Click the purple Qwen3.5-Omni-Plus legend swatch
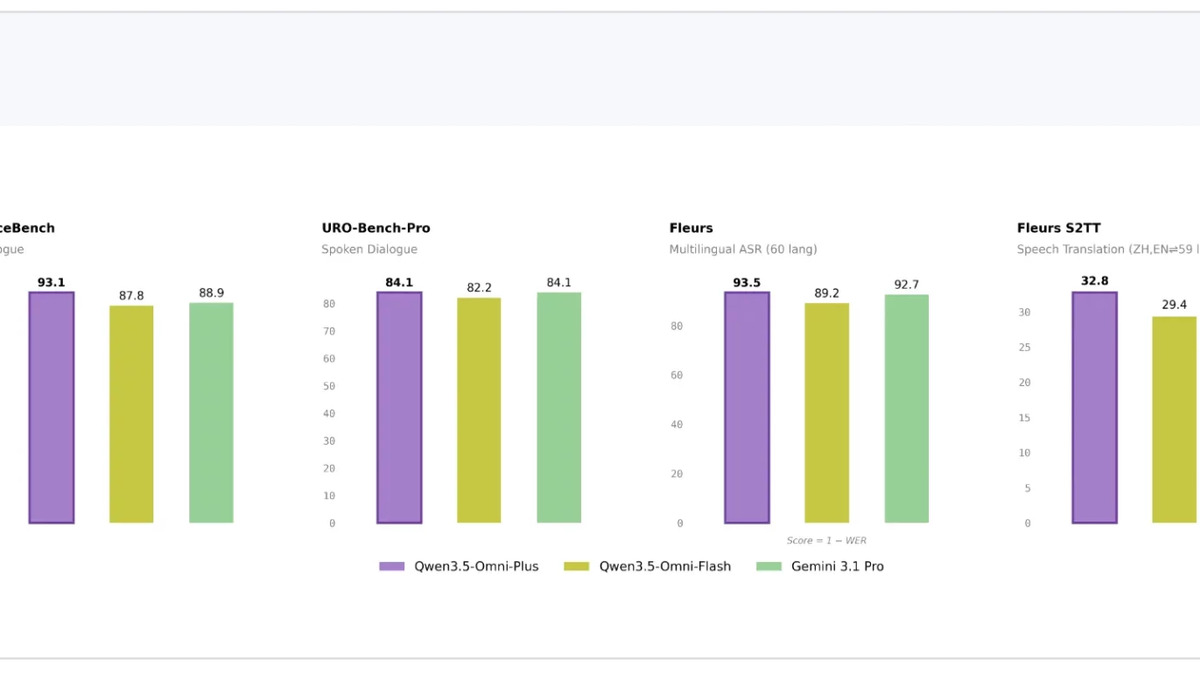Screen dimensions: 1200x675 click(x=390, y=566)
